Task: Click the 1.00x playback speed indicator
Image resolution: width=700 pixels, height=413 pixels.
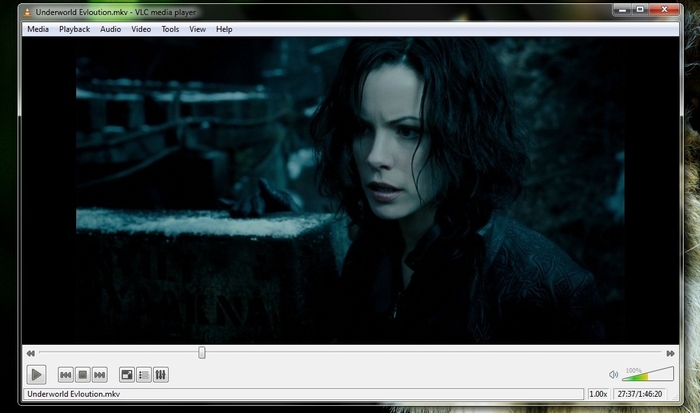Action: click(x=598, y=394)
